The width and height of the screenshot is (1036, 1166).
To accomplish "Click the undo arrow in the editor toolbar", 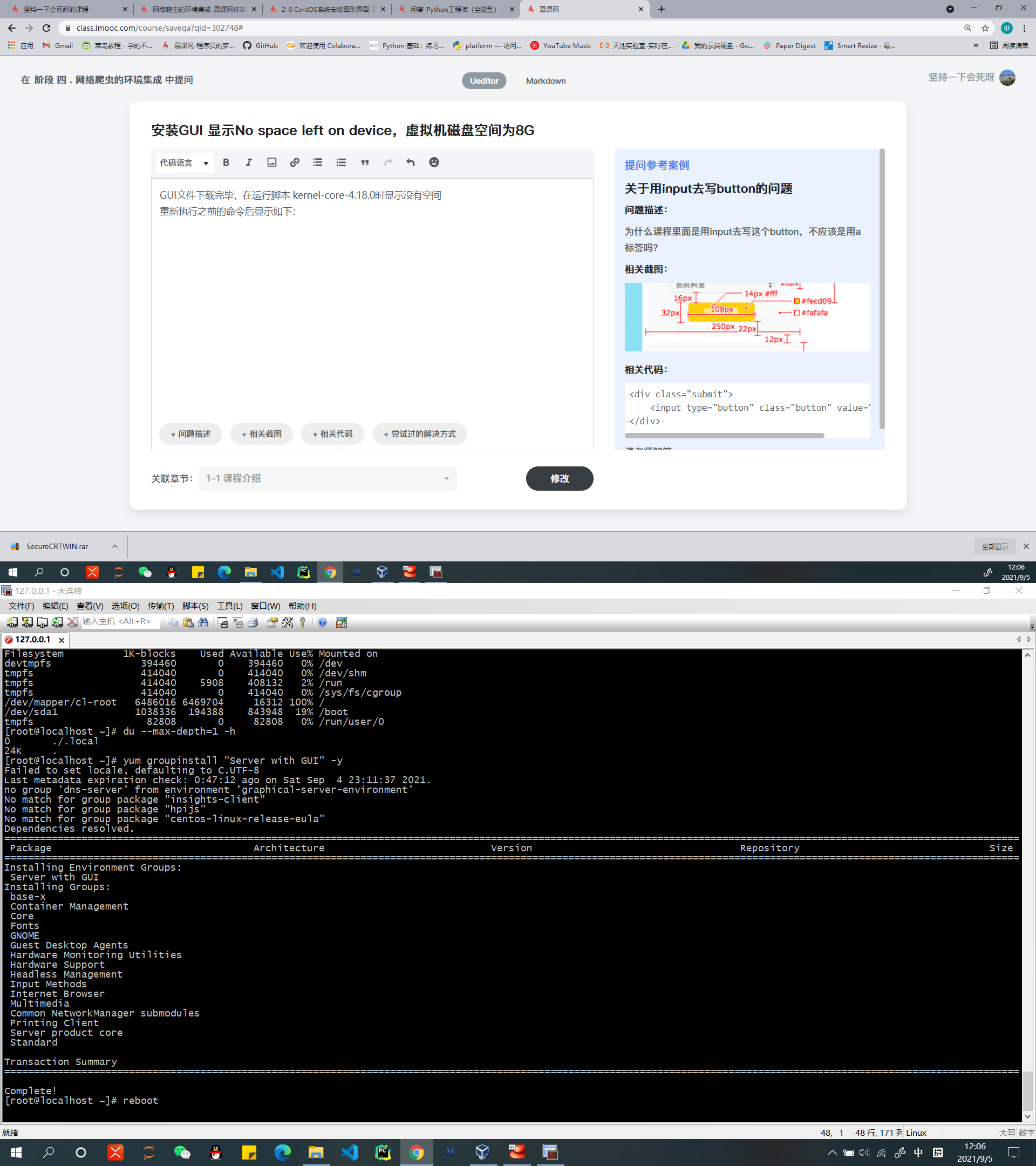I will tap(411, 162).
